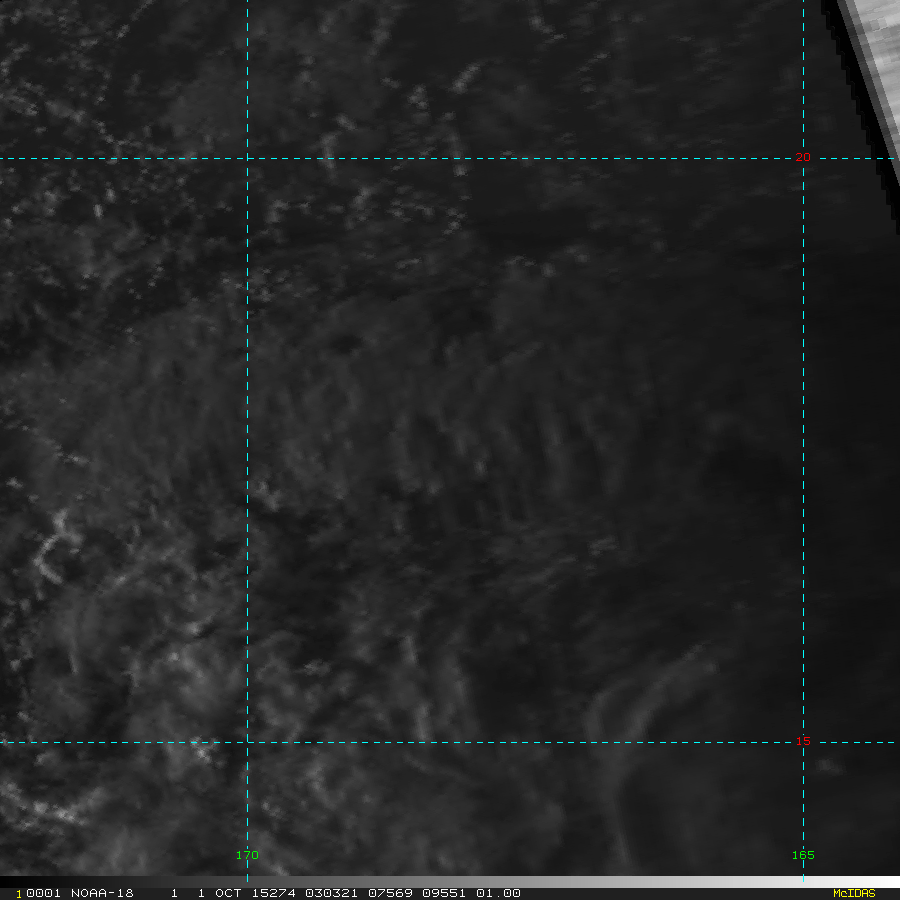Click intersection of 20 latitude and 170 longitude lines
Image resolution: width=900 pixels, height=900 pixels.
point(247,158)
